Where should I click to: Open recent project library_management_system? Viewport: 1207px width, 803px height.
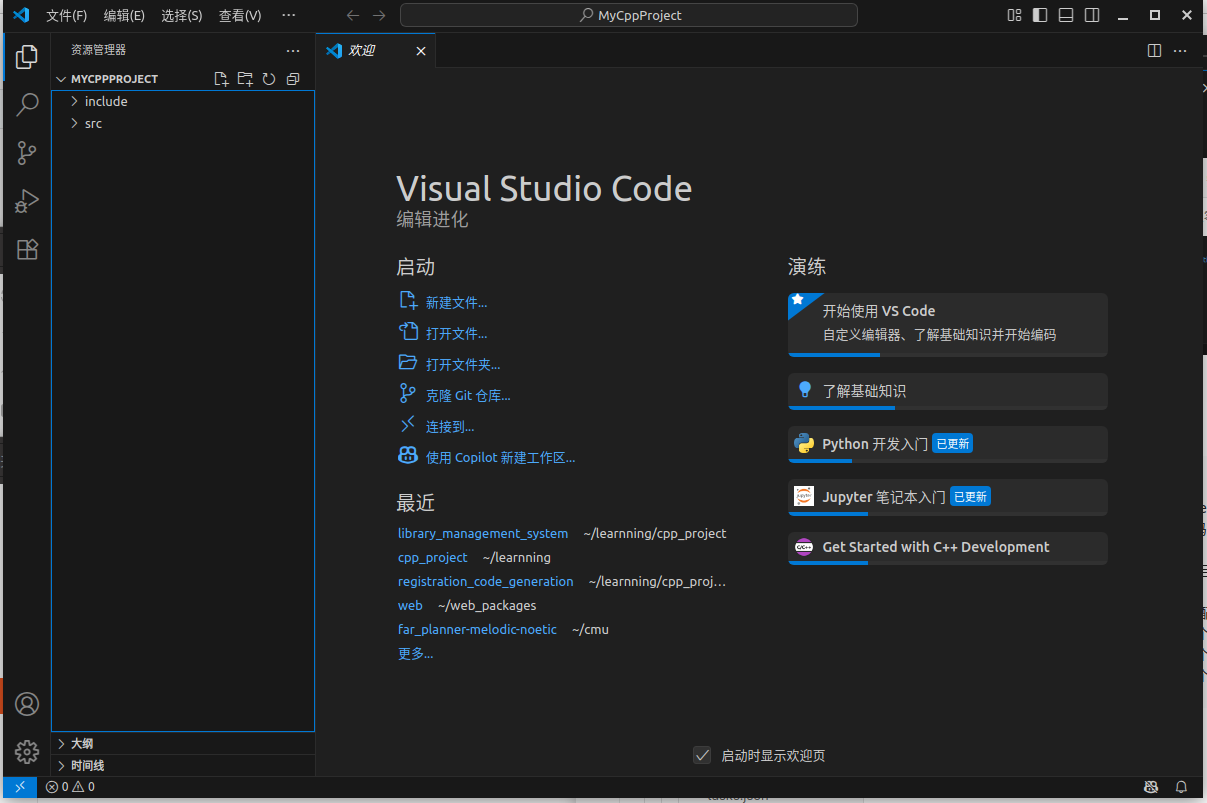click(x=482, y=534)
